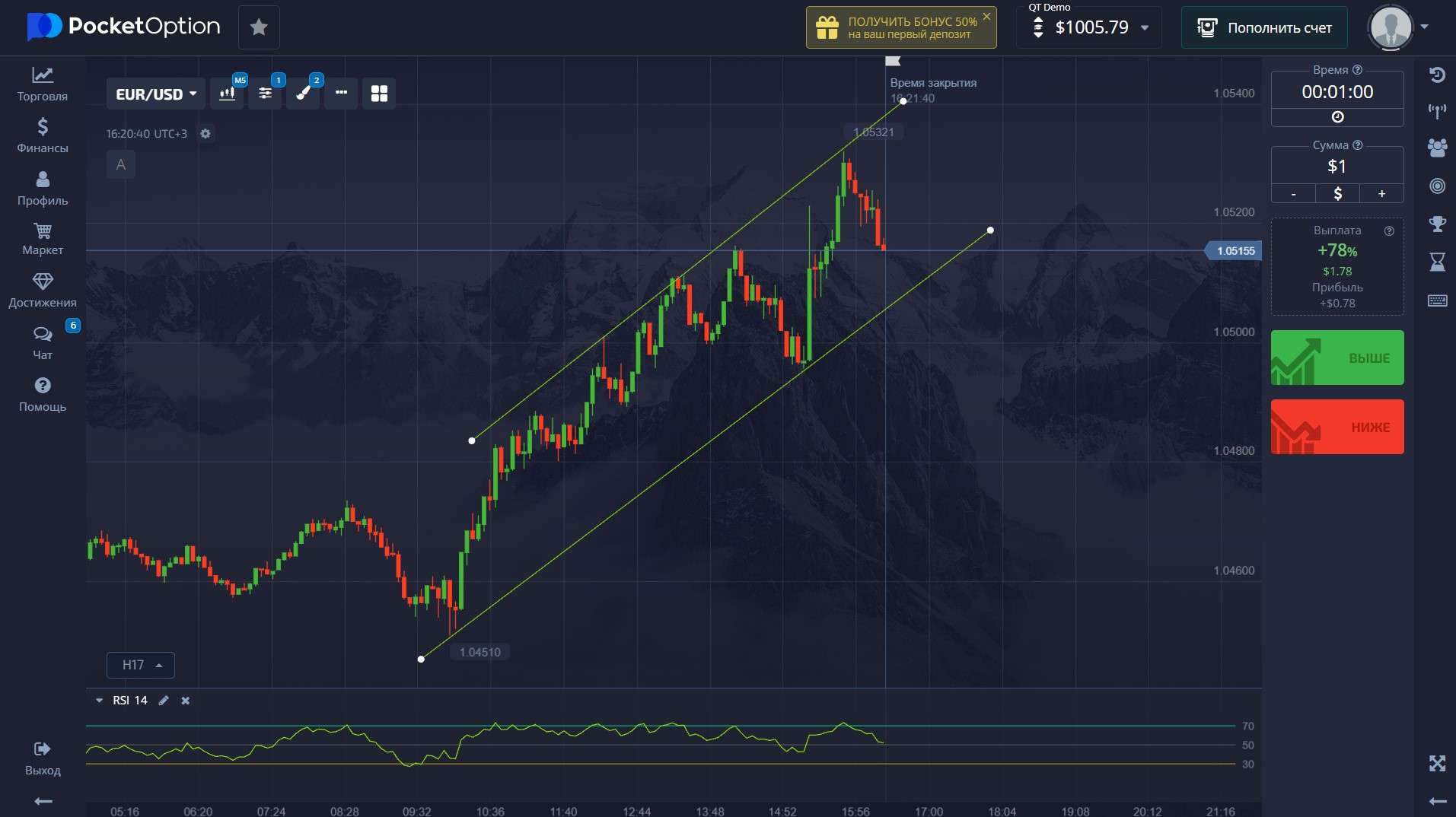Screen dimensions: 1456x817
Task: Click ВЫШЕ (higher) buy button
Action: pos(1337,358)
